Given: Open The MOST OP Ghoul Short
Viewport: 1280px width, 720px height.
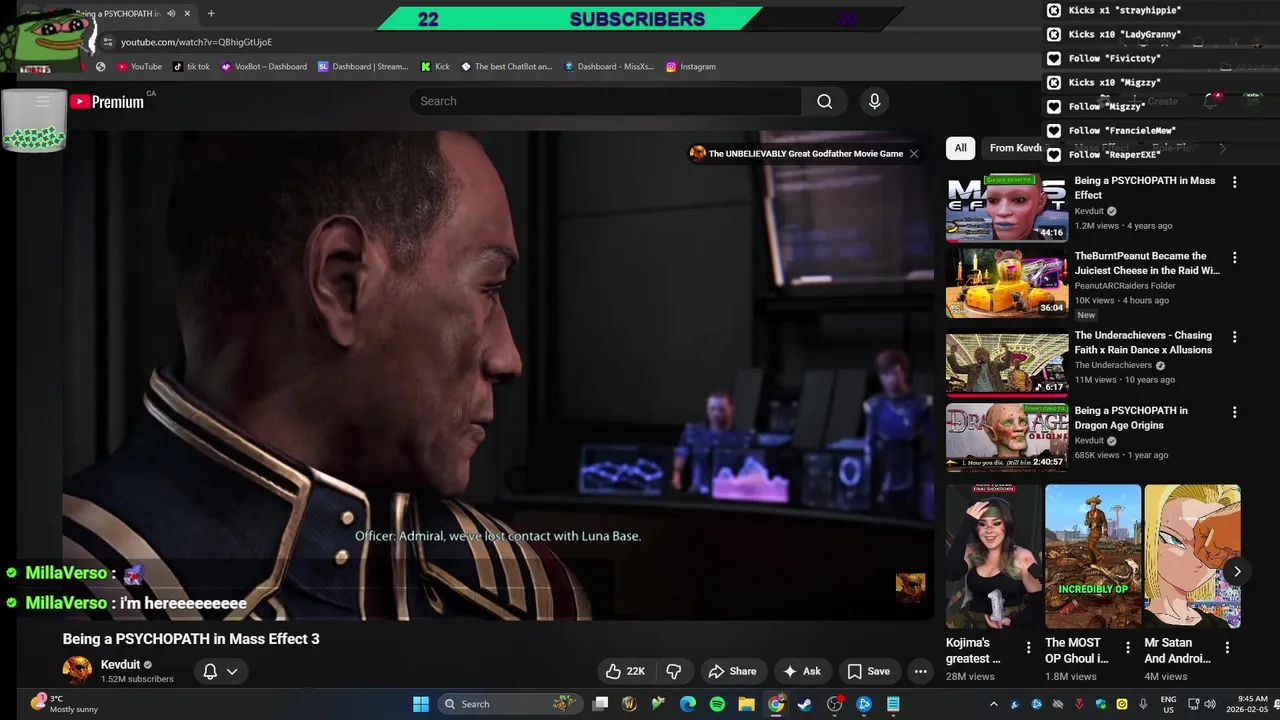Looking at the screenshot, I should 1093,556.
